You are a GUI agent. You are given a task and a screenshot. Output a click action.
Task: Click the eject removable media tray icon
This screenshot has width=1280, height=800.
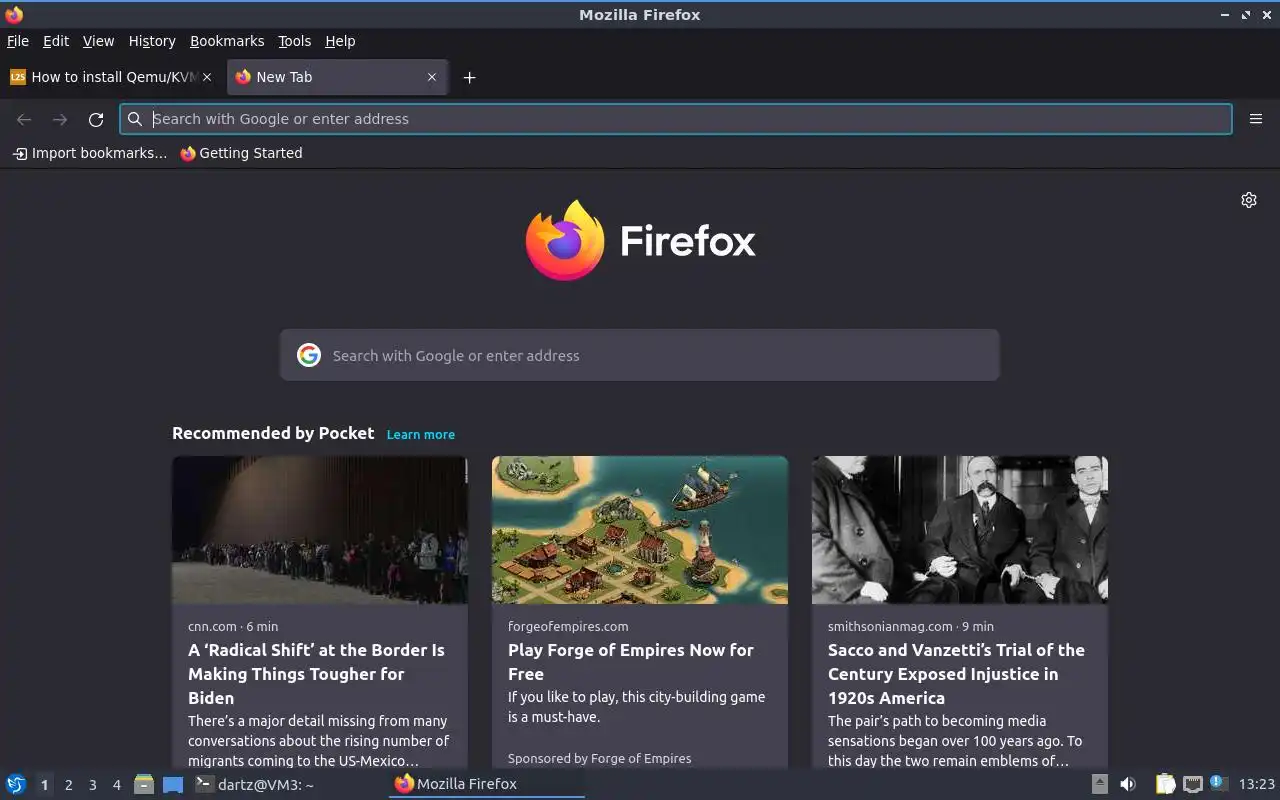click(1099, 784)
